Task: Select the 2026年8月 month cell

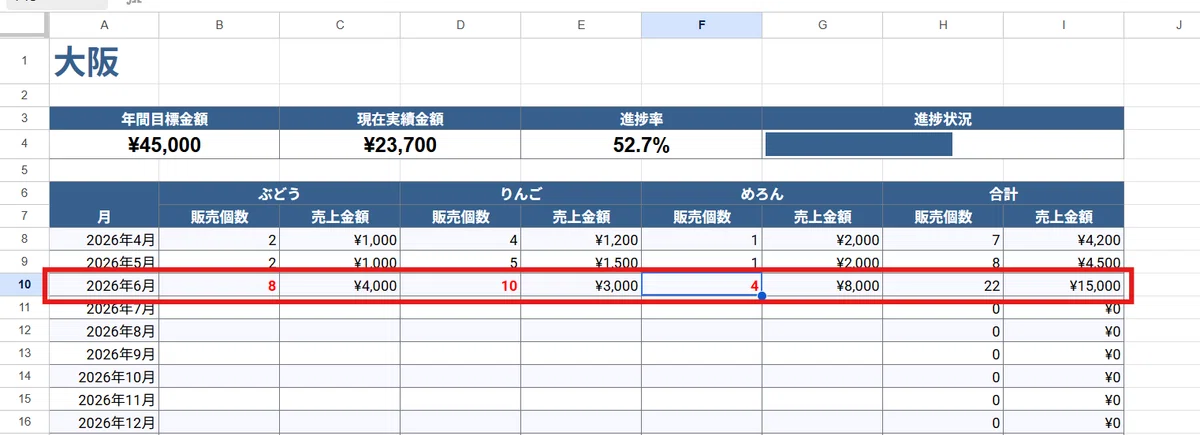Action: tap(104, 330)
